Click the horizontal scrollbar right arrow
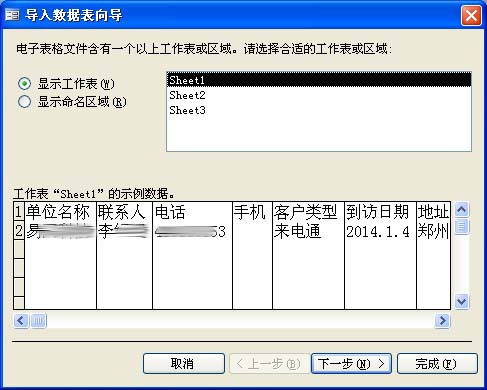Screen dimensions: 487x390 pyautogui.click(x=442, y=321)
